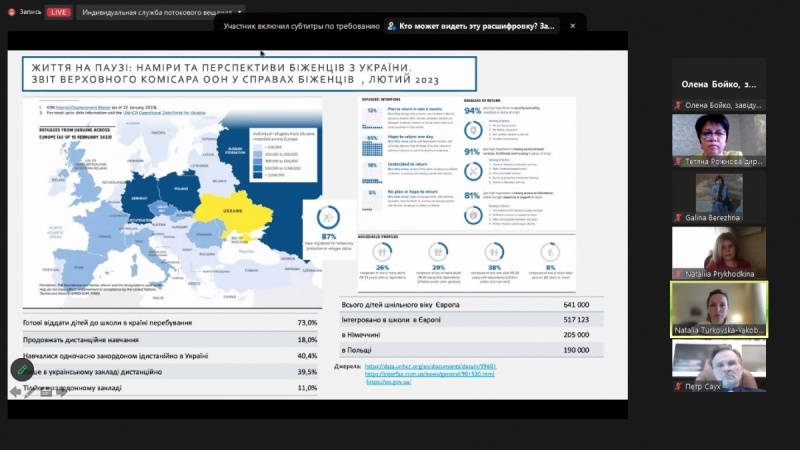The image size is (800, 450).
Task: Close the subtitles notification banner
Action: point(572,26)
